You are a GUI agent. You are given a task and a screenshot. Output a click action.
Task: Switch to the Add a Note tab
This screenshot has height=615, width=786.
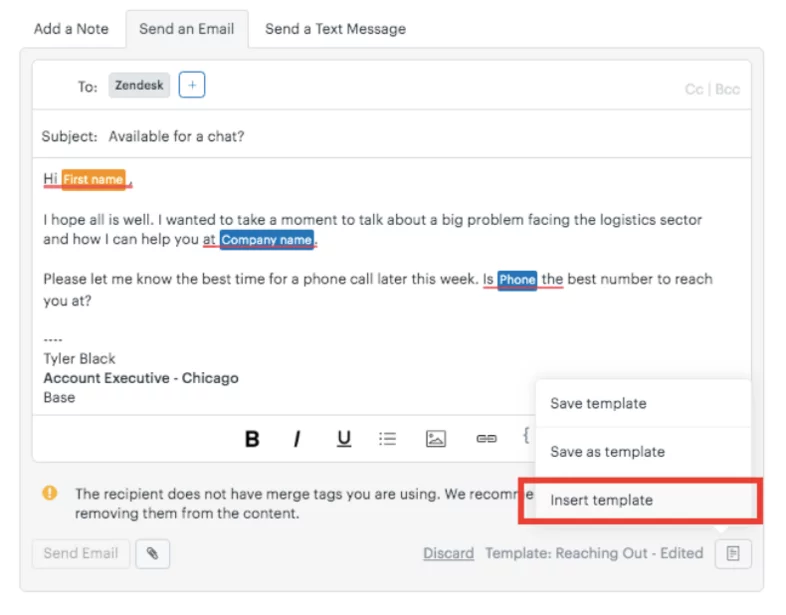click(71, 29)
